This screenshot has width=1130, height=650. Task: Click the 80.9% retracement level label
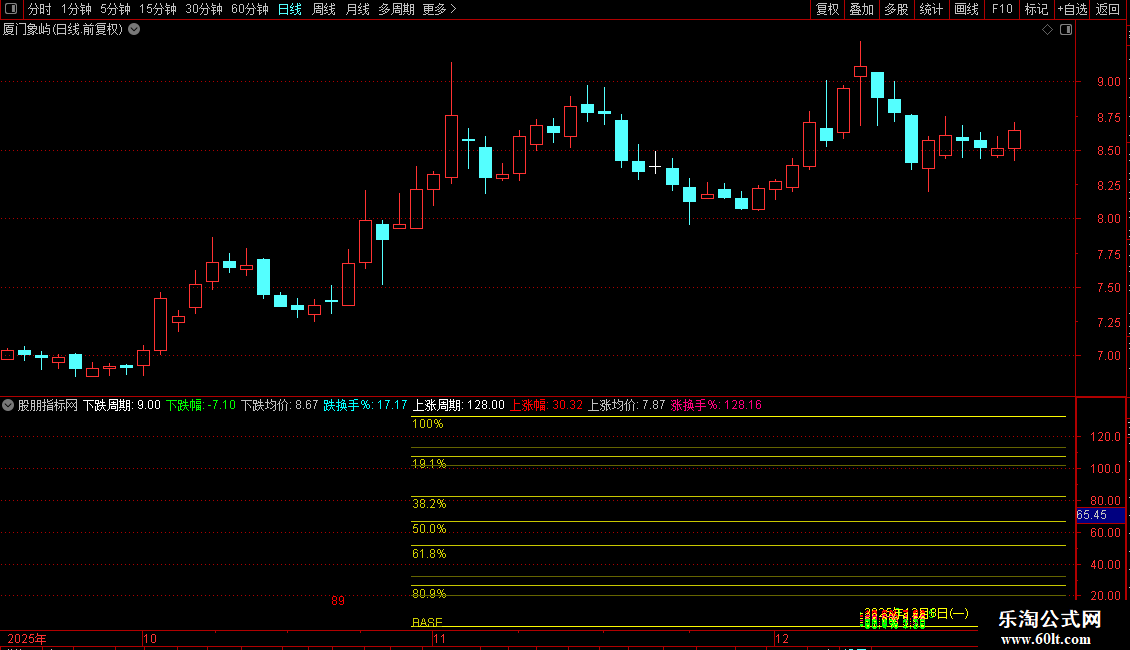coord(429,594)
